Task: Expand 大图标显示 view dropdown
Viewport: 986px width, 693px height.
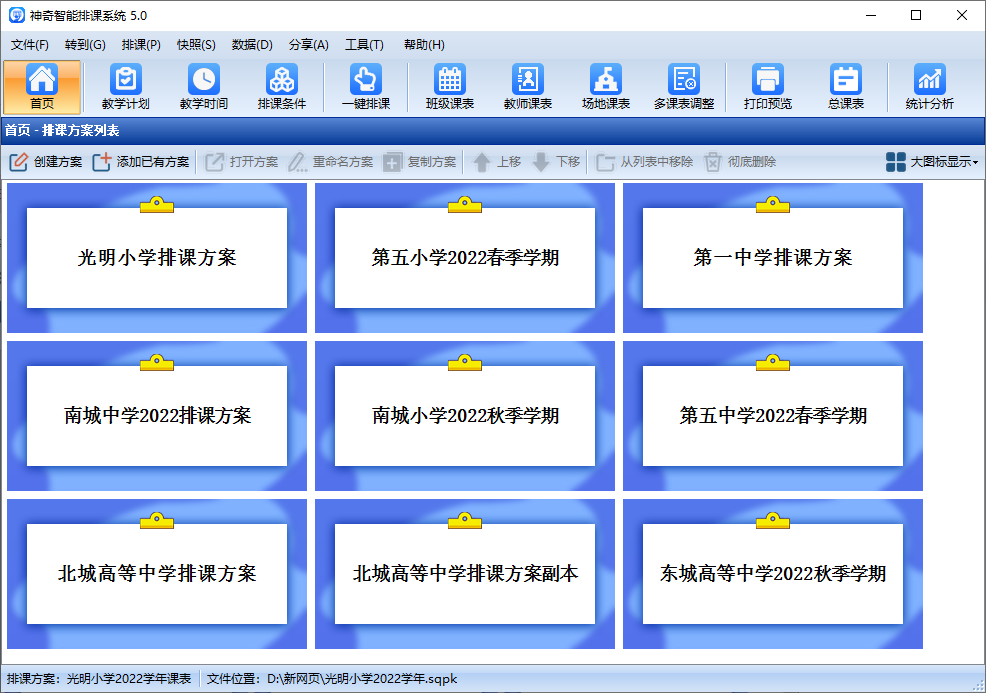Action: 932,162
